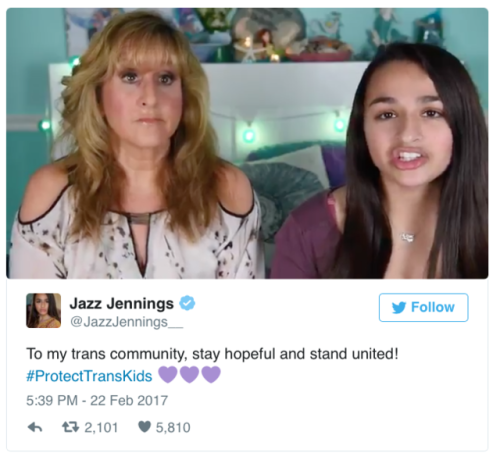Open the @JazzJennings__ handle link

pyautogui.click(x=126, y=322)
